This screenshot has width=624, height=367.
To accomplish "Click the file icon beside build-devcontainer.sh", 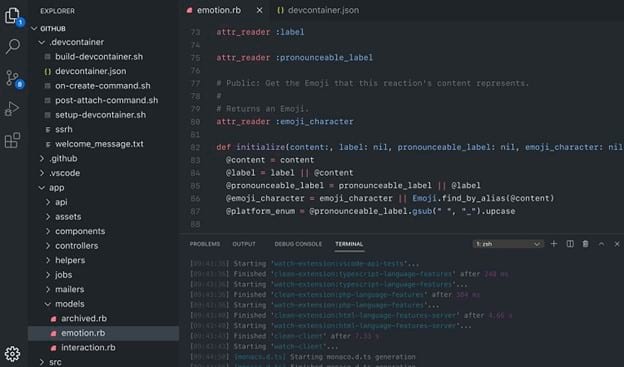I will (48, 57).
